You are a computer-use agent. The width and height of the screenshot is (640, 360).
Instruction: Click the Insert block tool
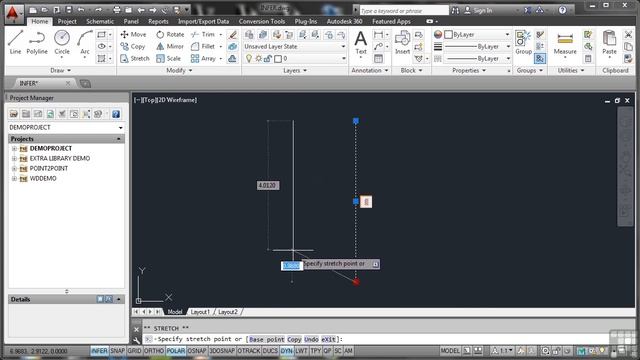(402, 42)
